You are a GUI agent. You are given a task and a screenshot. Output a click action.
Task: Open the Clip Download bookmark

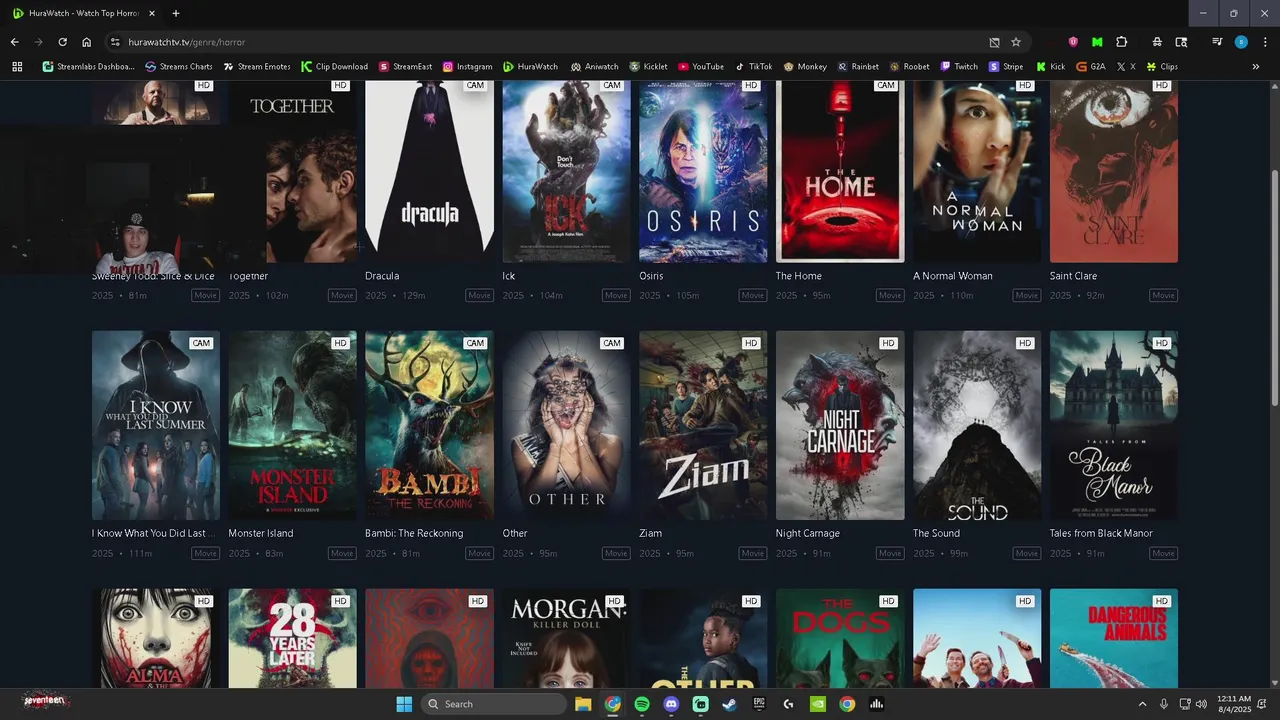335,67
